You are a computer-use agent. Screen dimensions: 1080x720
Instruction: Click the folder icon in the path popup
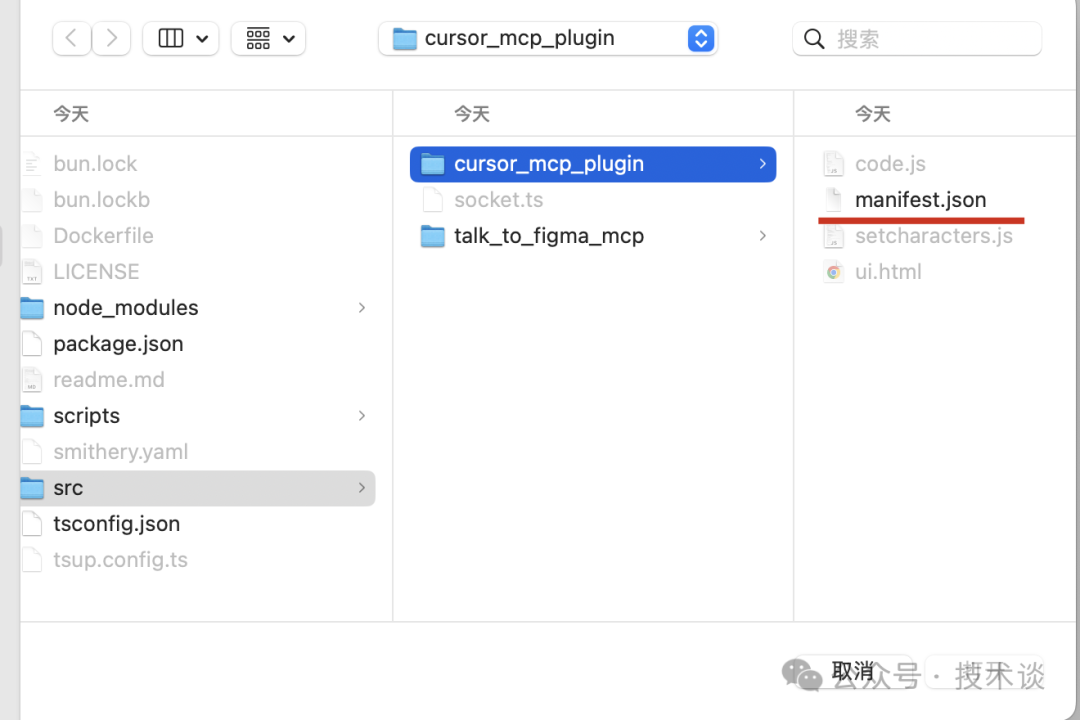(404, 39)
